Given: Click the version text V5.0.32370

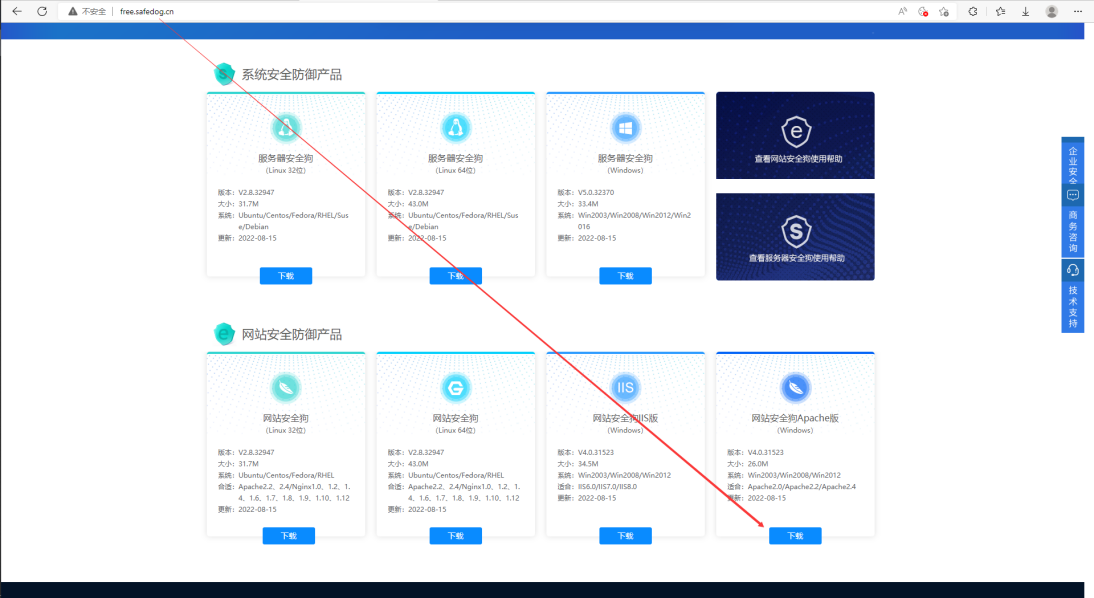Looking at the screenshot, I should (x=596, y=193).
